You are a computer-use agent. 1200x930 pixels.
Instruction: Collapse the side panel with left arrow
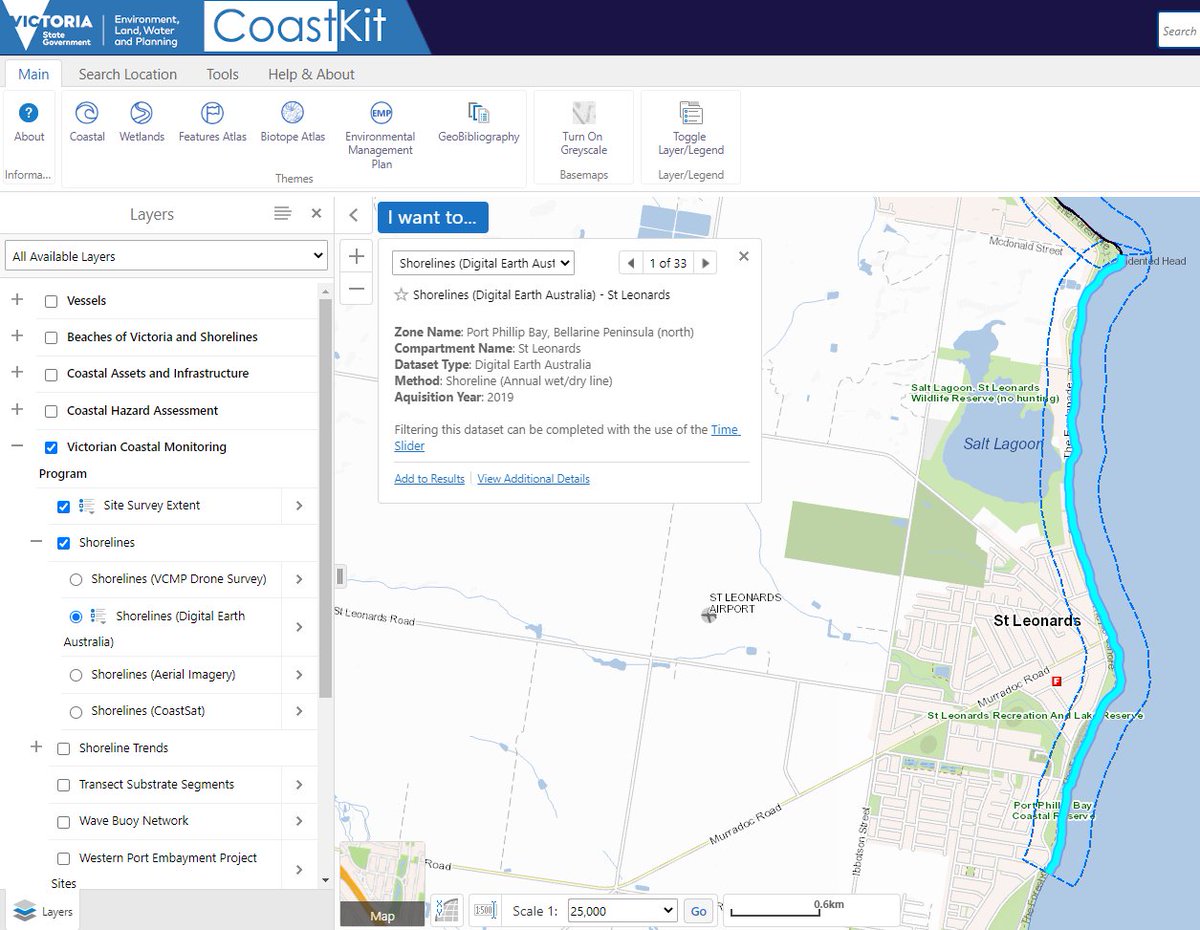click(x=353, y=215)
